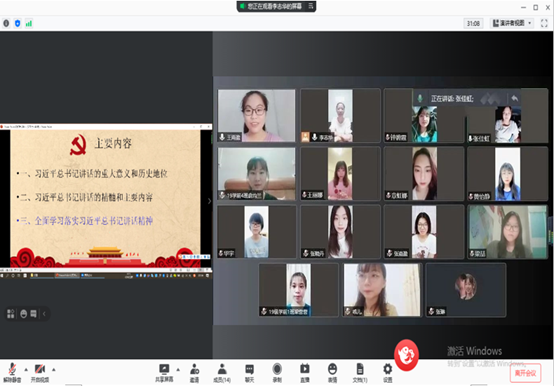Click reply arrow in speaking notification

pos(514,98)
